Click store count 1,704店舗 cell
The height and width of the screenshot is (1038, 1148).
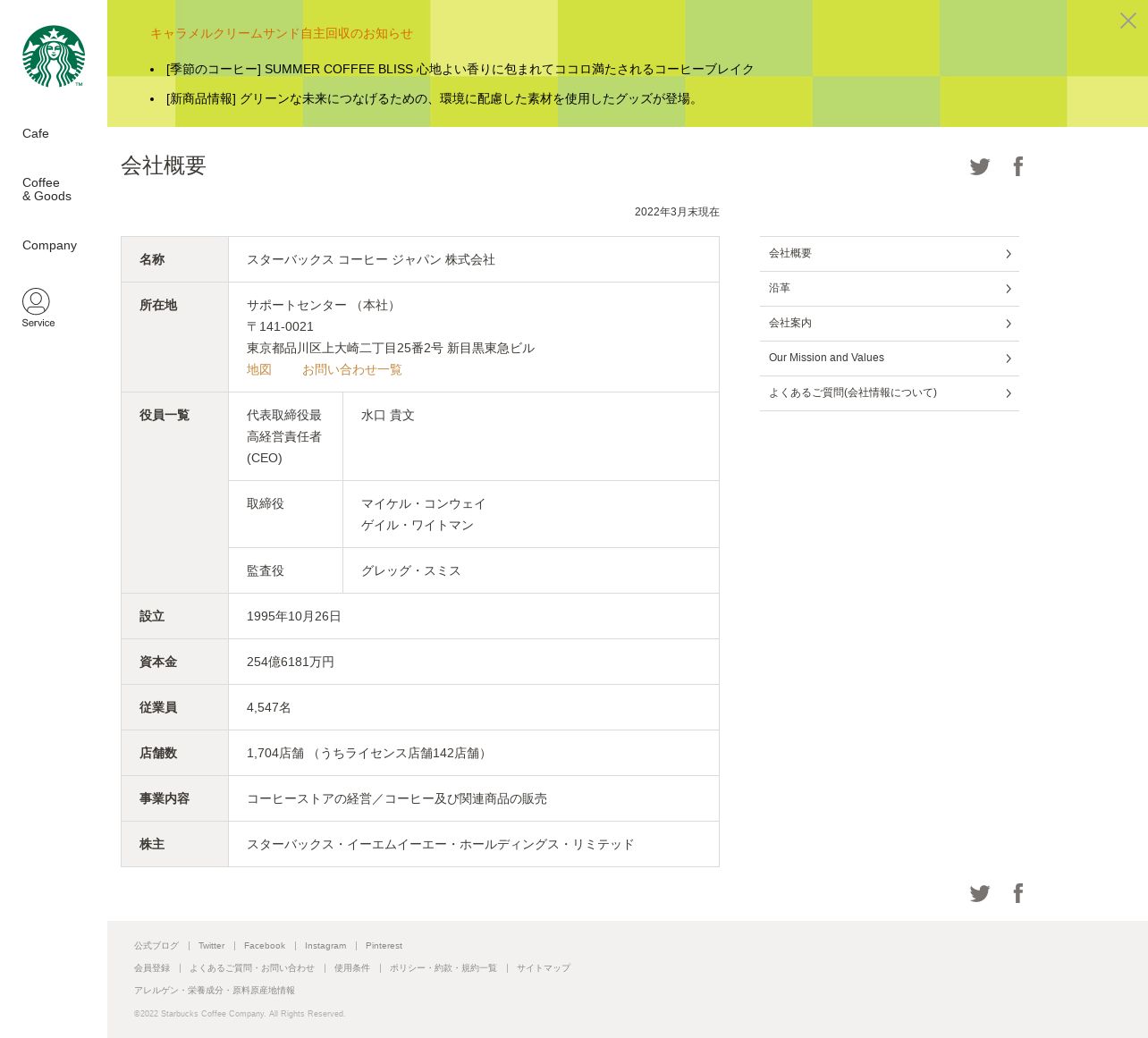point(474,753)
